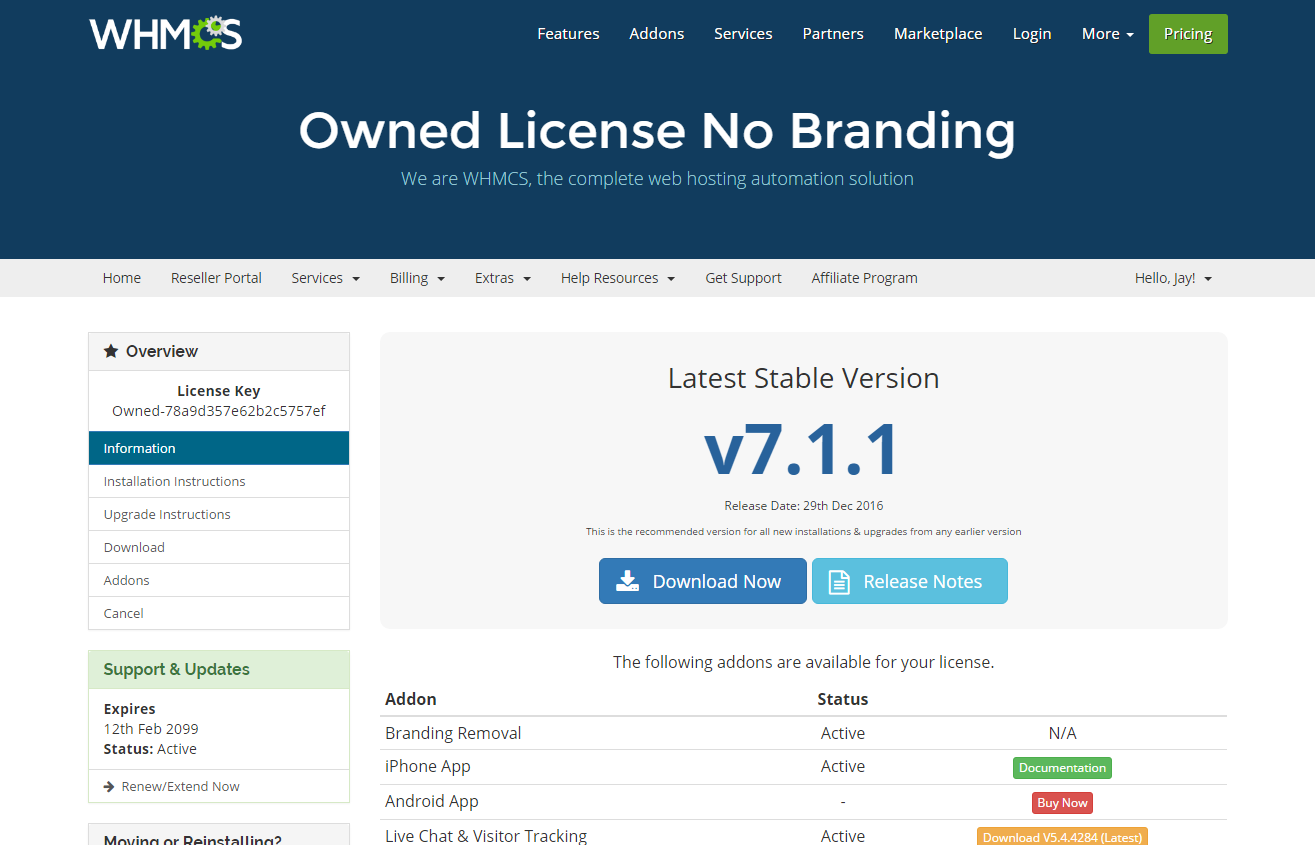Click the expiry date 12th Feb 2099
The width and height of the screenshot is (1315, 845).
[x=151, y=729]
